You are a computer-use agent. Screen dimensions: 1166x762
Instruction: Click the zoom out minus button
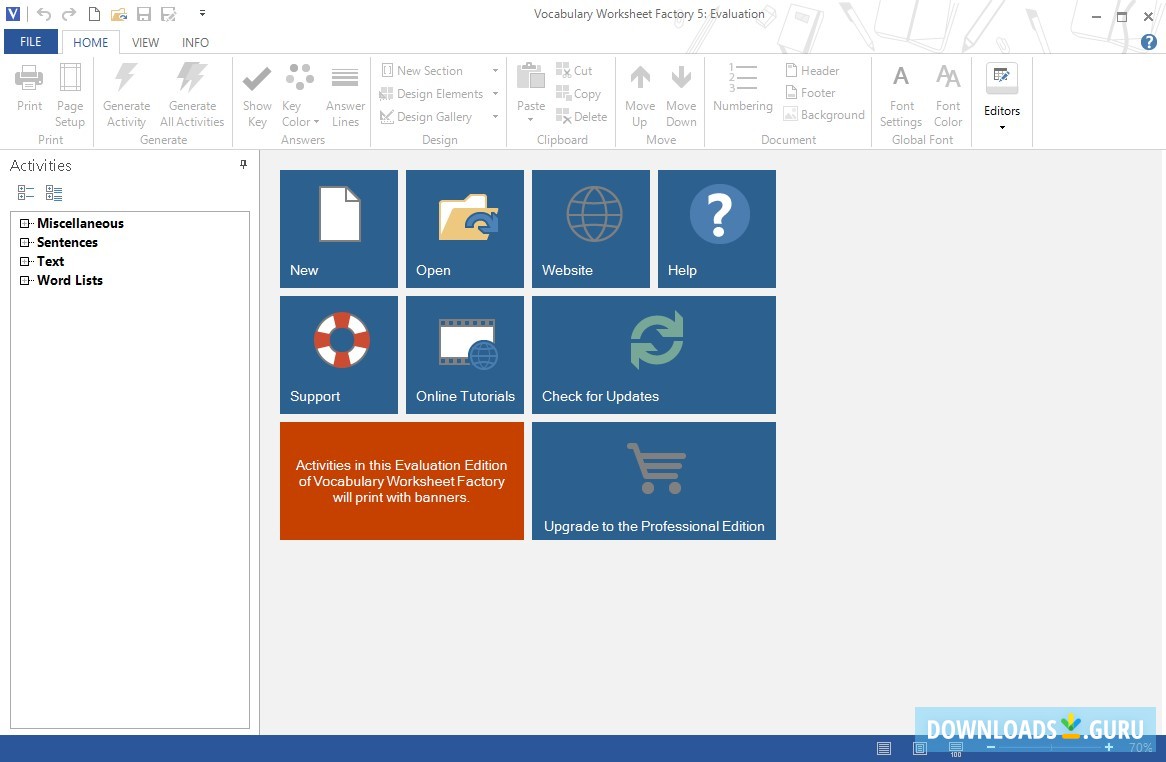point(991,747)
